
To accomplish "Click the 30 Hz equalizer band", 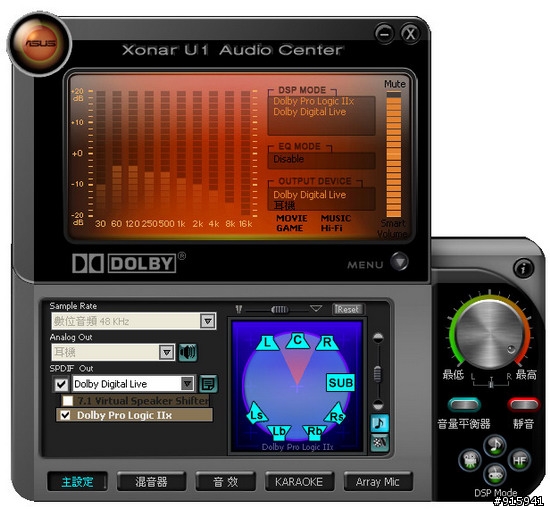I will click(x=101, y=153).
